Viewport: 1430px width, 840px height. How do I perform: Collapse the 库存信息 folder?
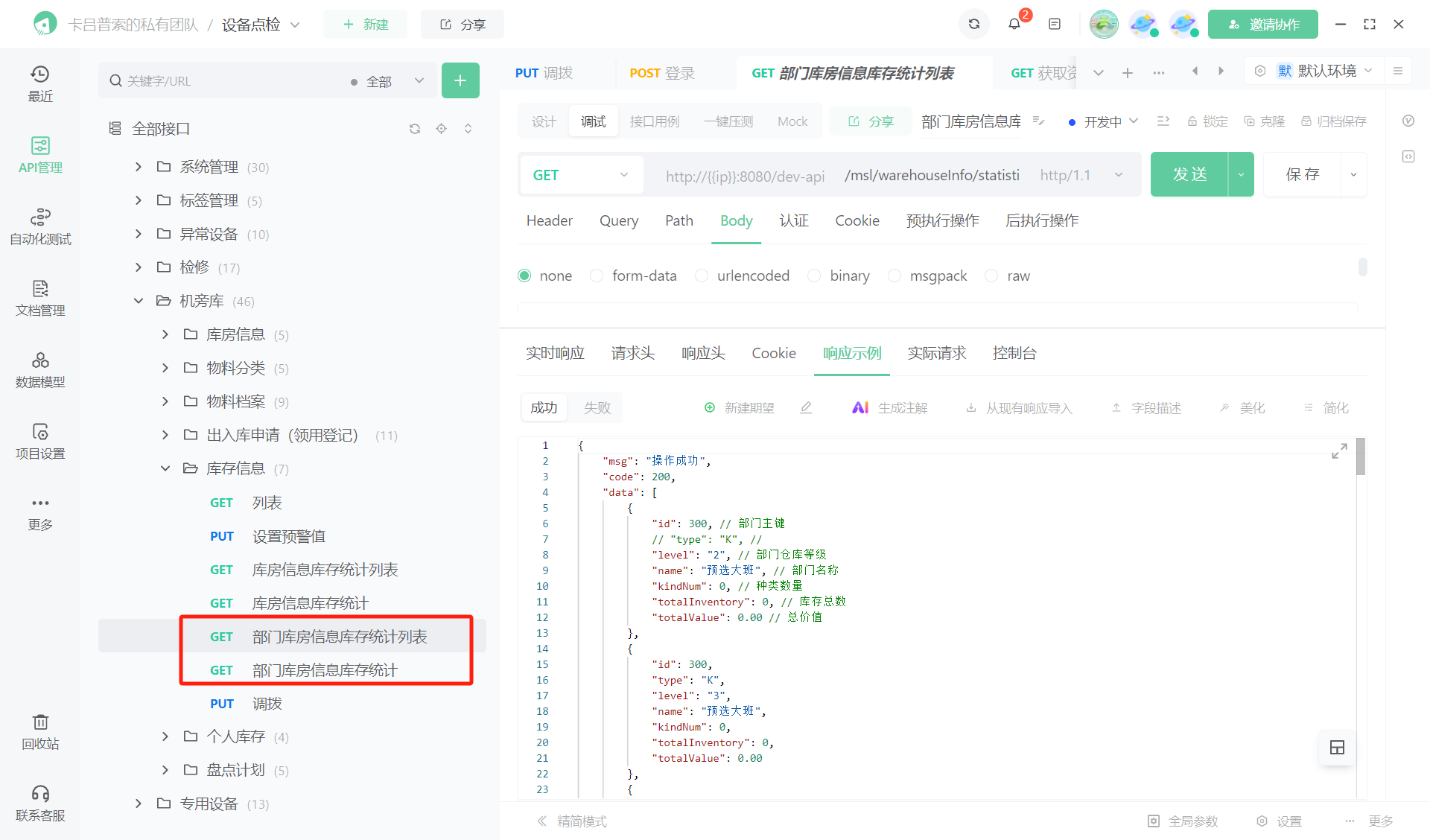[x=165, y=468]
